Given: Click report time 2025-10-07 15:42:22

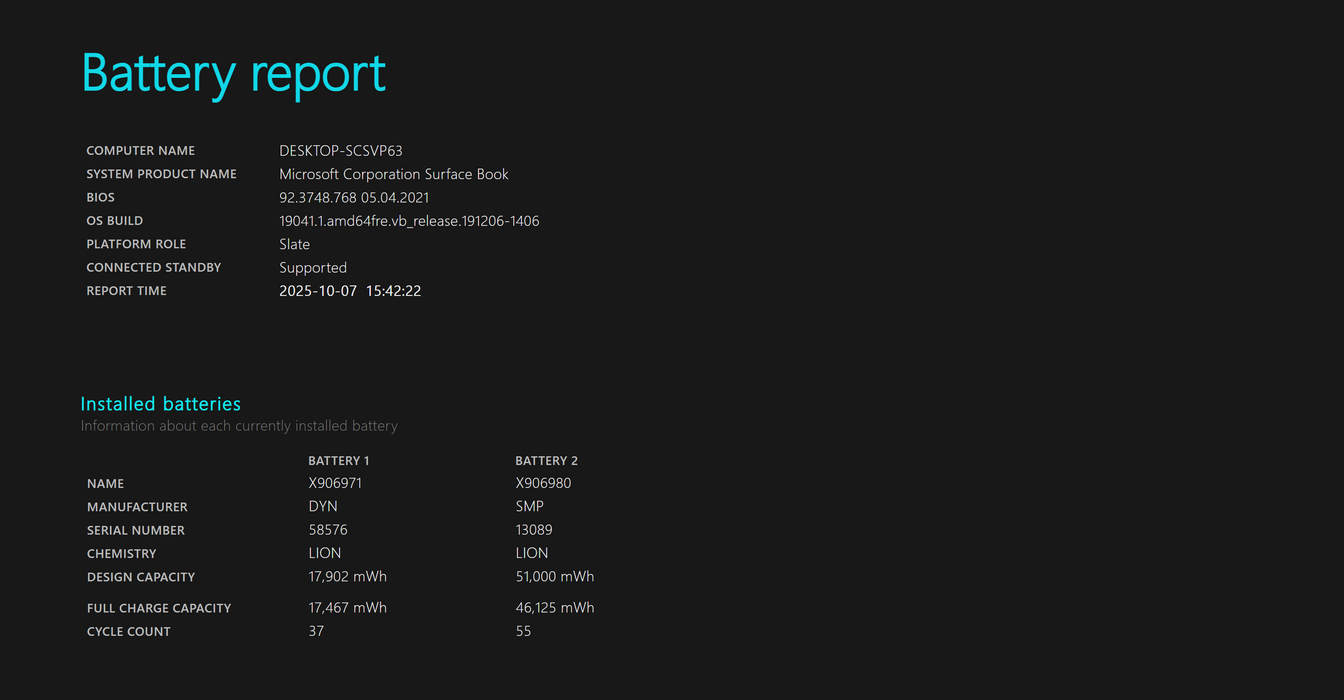Looking at the screenshot, I should tap(350, 291).
